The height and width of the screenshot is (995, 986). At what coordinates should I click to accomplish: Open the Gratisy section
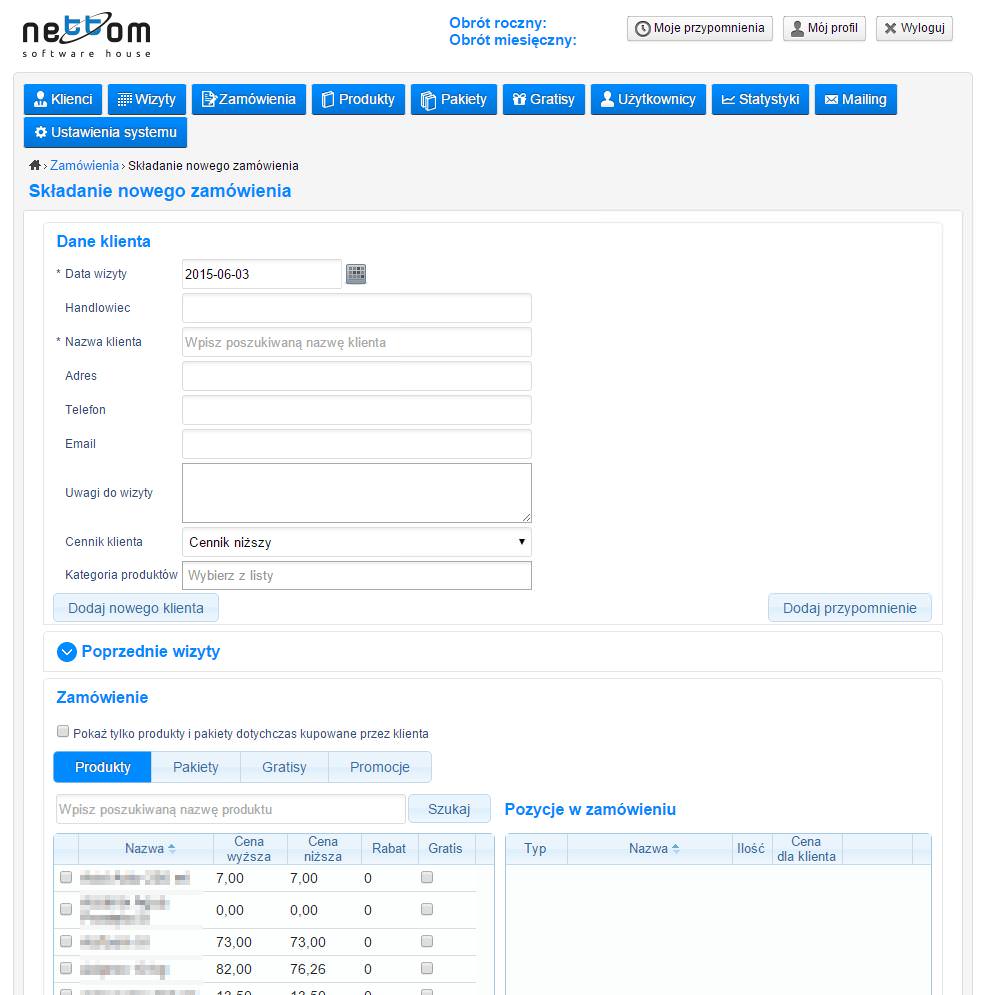coord(544,99)
